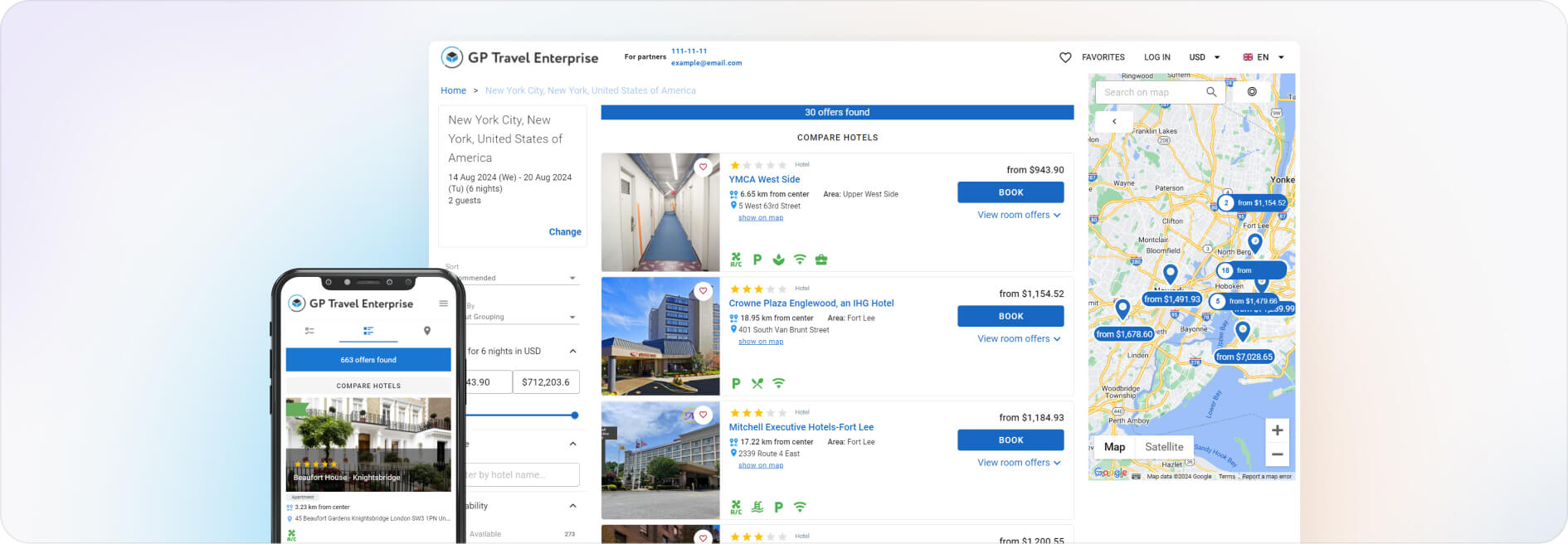Favorite Mitchell Executive Hotels-Fort Lee with its heart icon
1568x544 pixels.
[x=704, y=415]
